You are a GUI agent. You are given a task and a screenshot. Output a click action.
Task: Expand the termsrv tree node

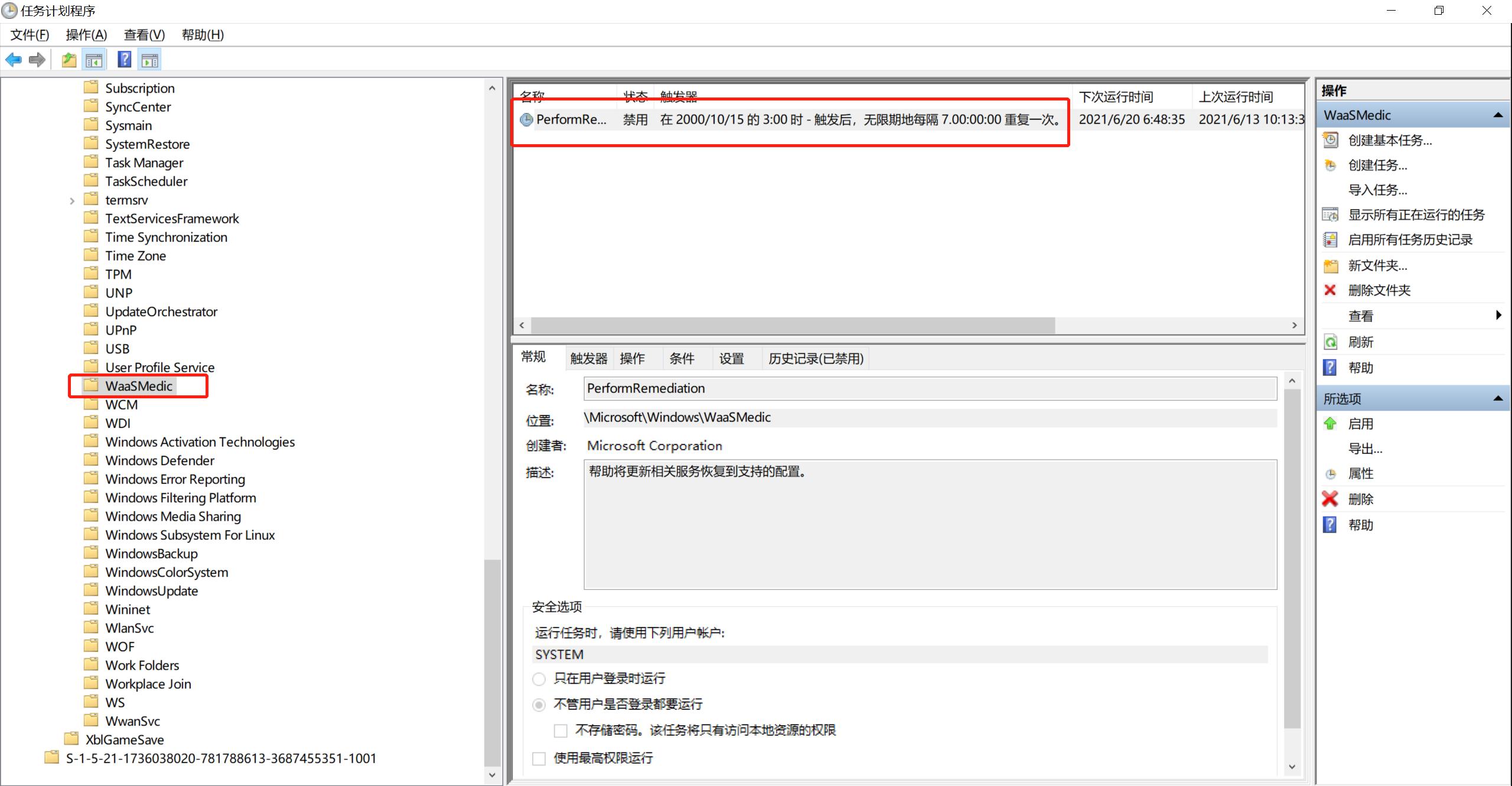point(71,200)
